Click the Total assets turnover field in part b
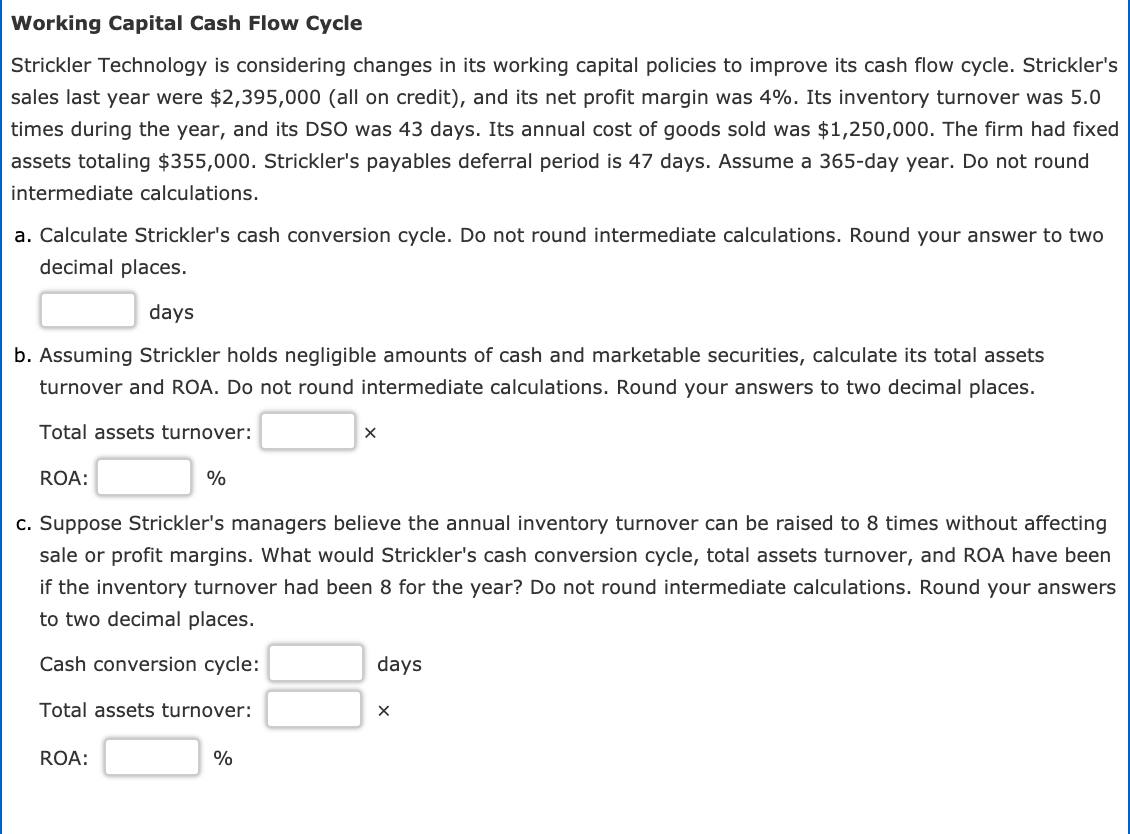The height and width of the screenshot is (834, 1130). [307, 430]
